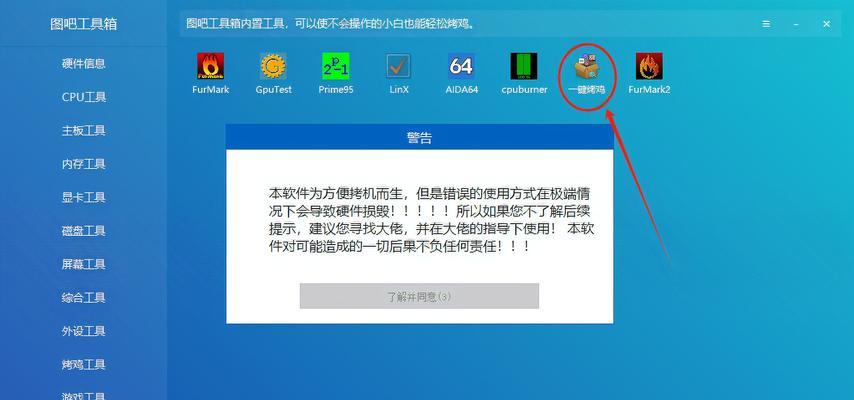Open the GpuTest tool icon
This screenshot has height=400, width=854.
click(273, 66)
